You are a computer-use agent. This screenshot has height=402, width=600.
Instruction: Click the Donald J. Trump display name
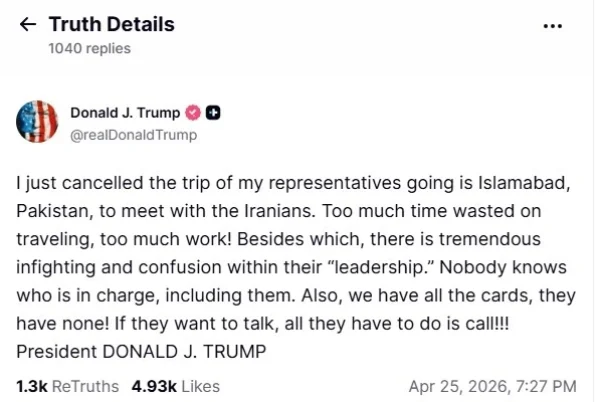(125, 113)
